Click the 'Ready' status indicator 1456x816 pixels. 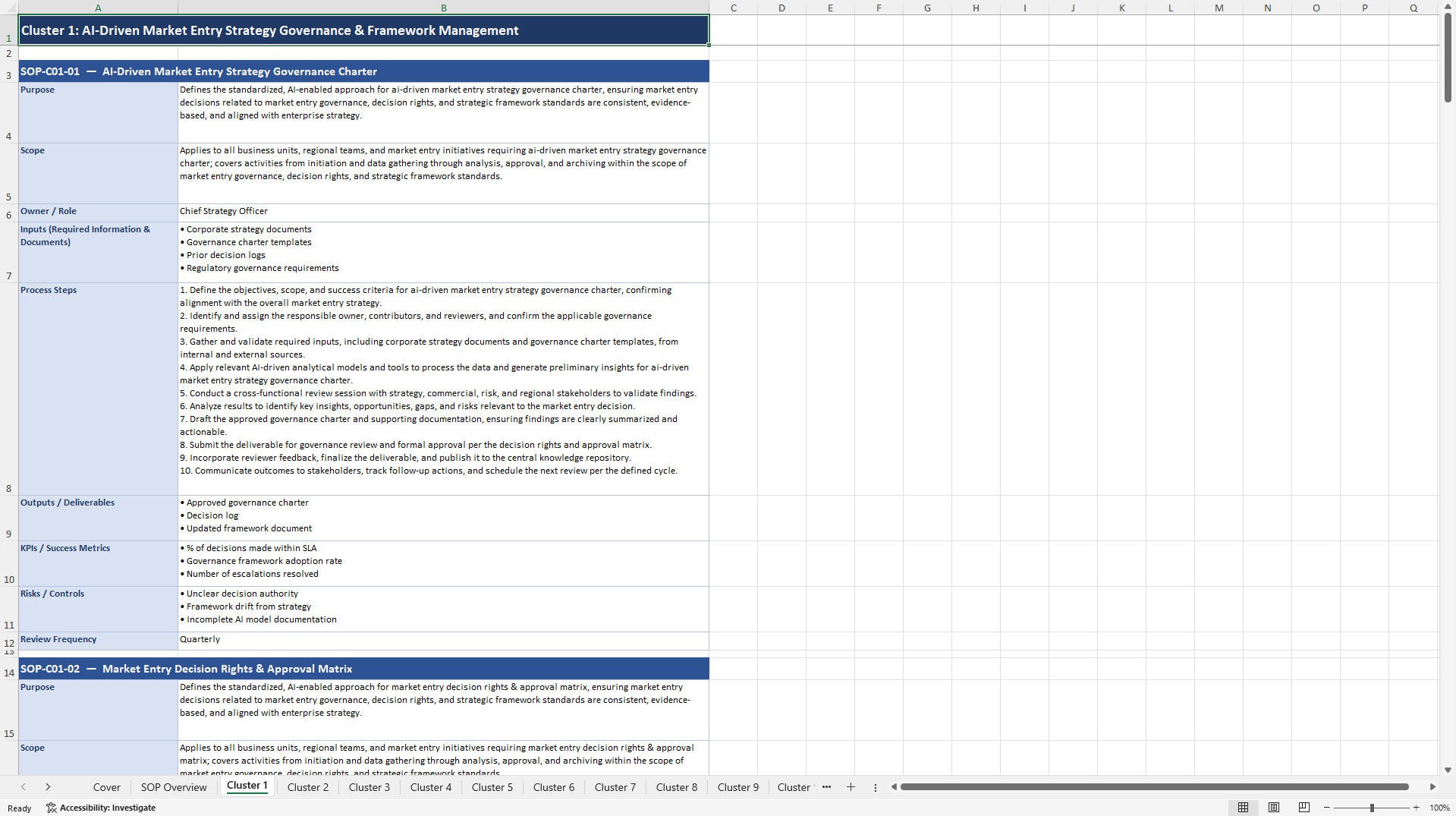point(20,808)
